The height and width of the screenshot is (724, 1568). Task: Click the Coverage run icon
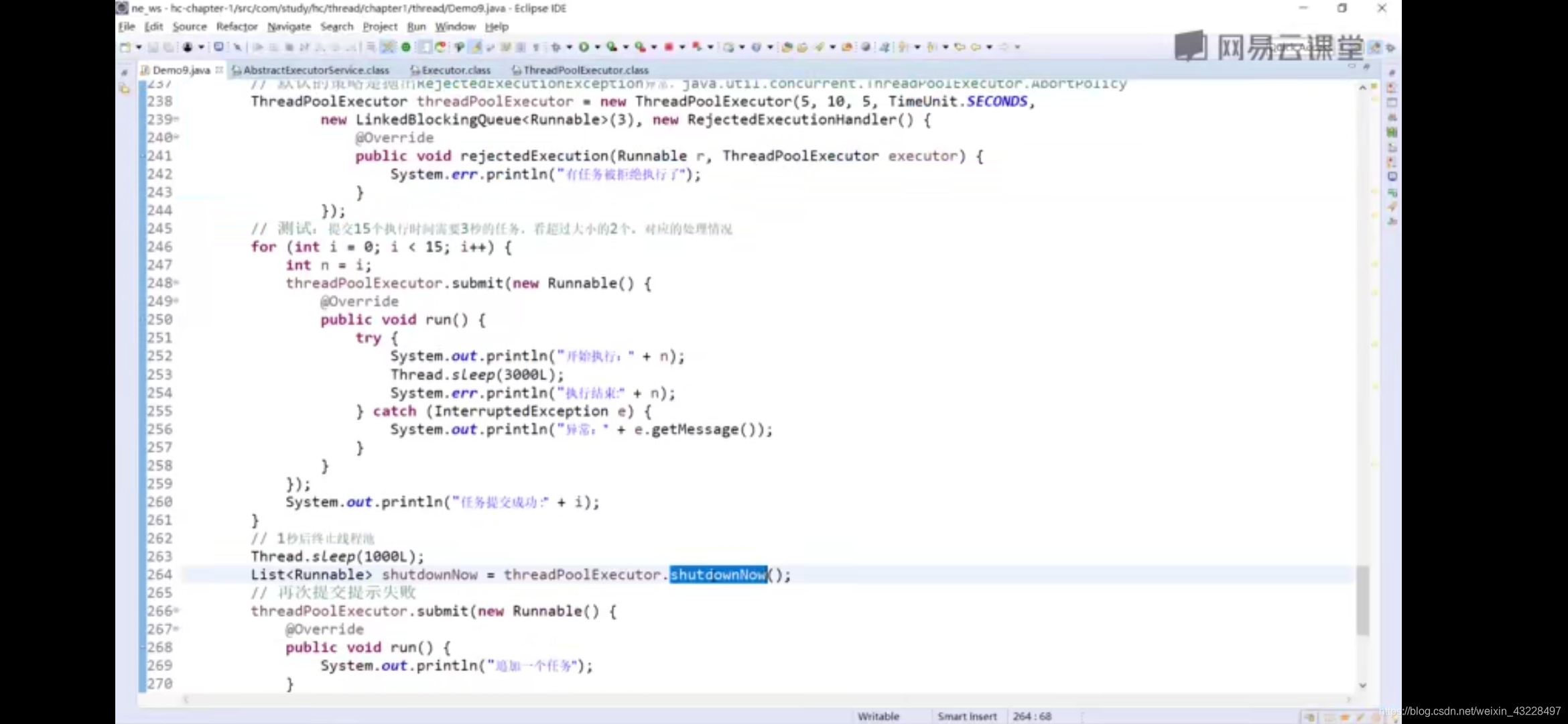point(612,47)
